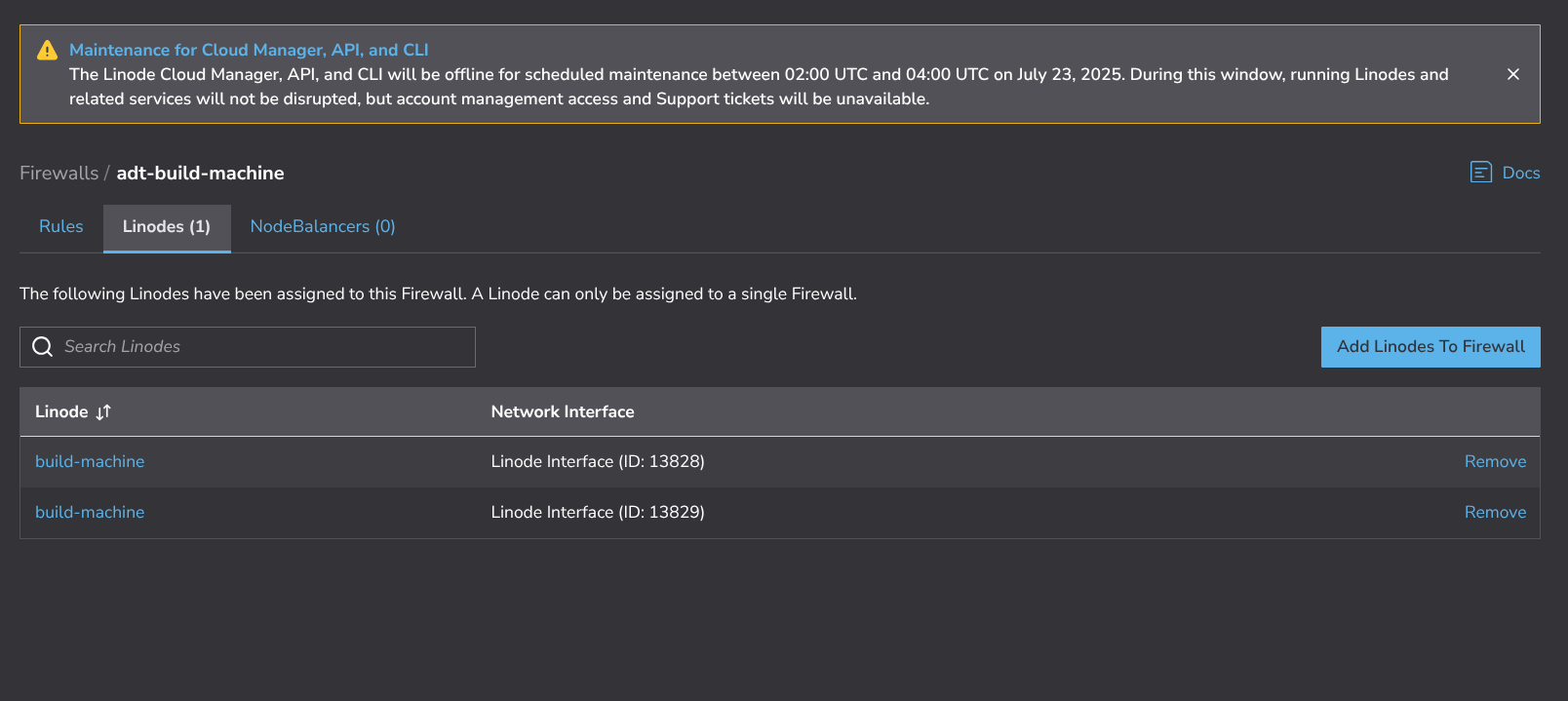The height and width of the screenshot is (701, 1568).
Task: Click the magnifying glass search icon
Action: 42,347
